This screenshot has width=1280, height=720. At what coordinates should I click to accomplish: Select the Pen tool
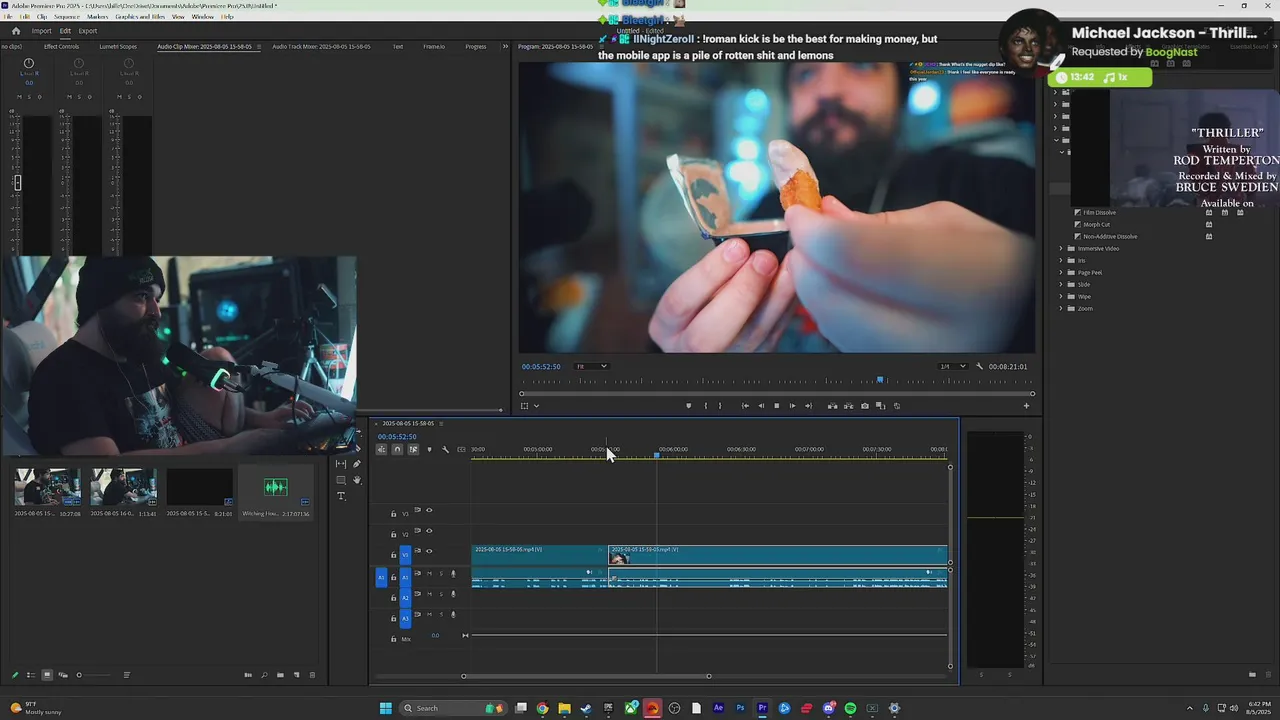coord(357,464)
